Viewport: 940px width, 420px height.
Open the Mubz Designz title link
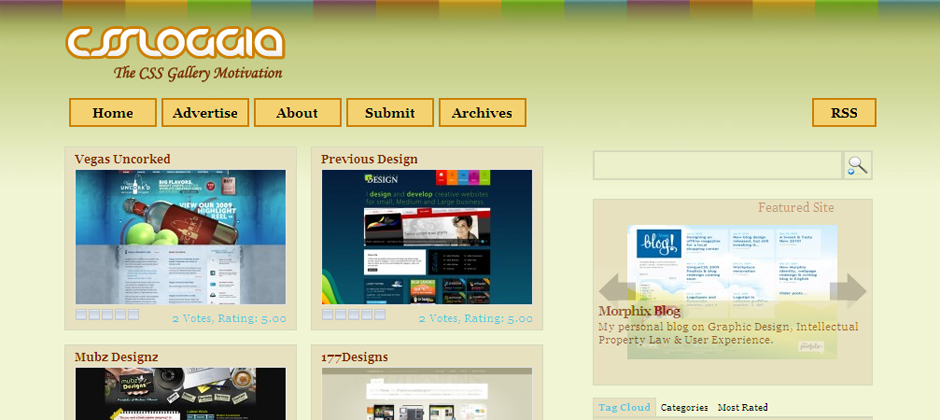[x=116, y=357]
